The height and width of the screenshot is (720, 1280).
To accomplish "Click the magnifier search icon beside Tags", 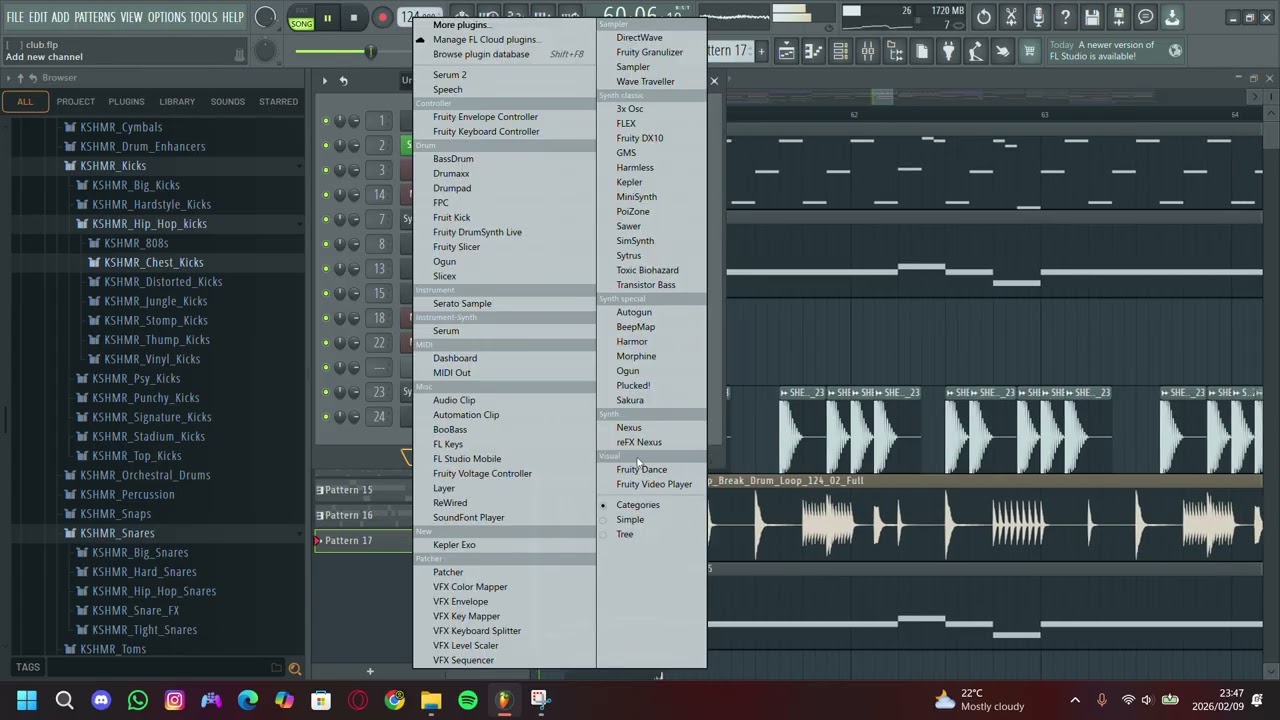I will point(295,668).
